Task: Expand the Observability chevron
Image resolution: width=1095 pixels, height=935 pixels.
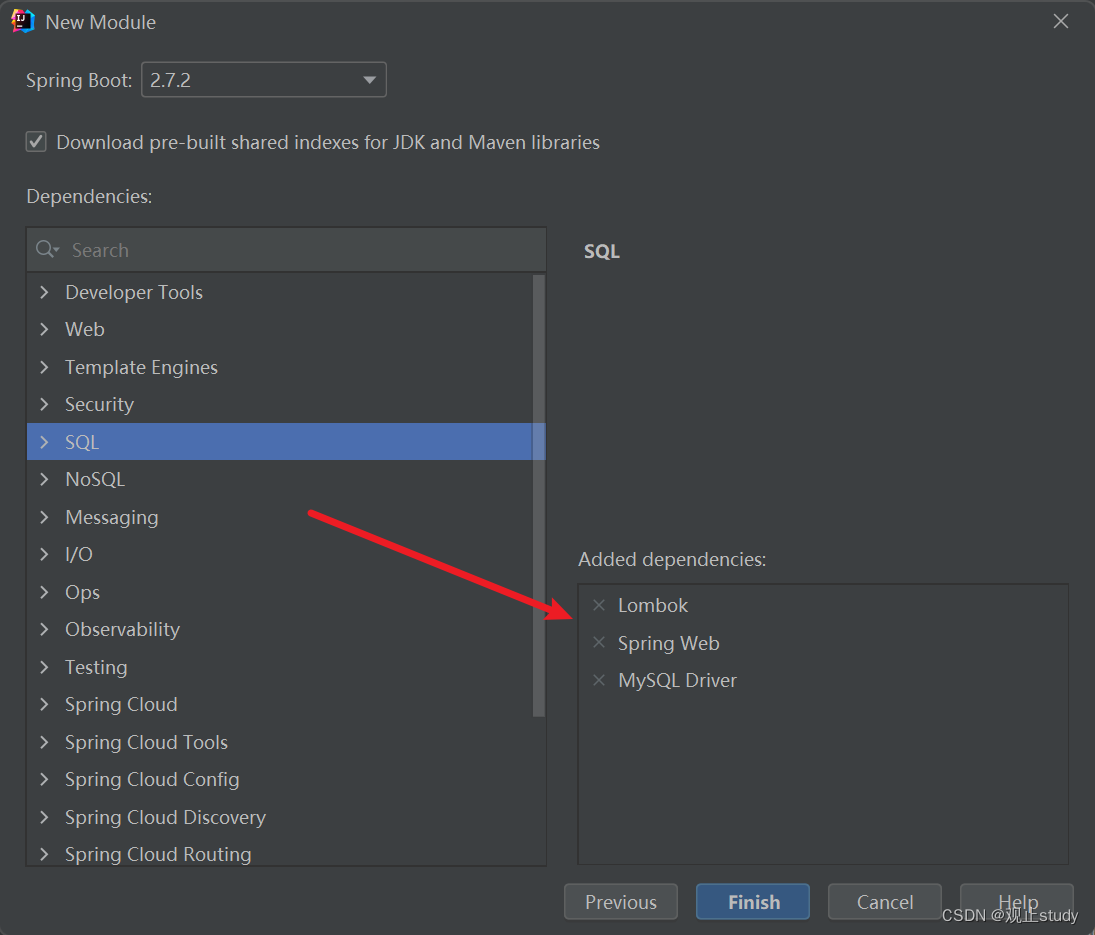Action: coord(45,629)
